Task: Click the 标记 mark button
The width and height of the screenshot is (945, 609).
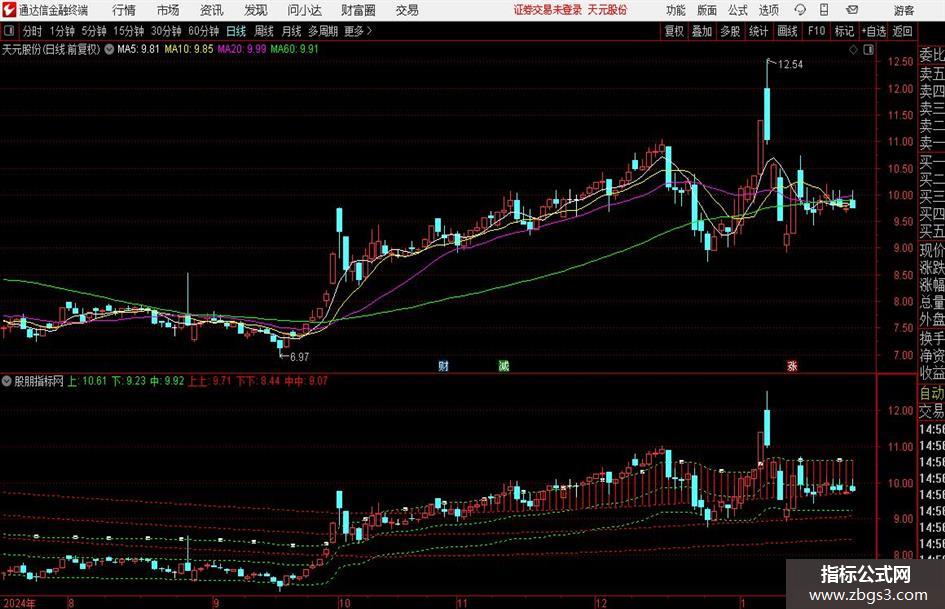Action: tap(844, 31)
